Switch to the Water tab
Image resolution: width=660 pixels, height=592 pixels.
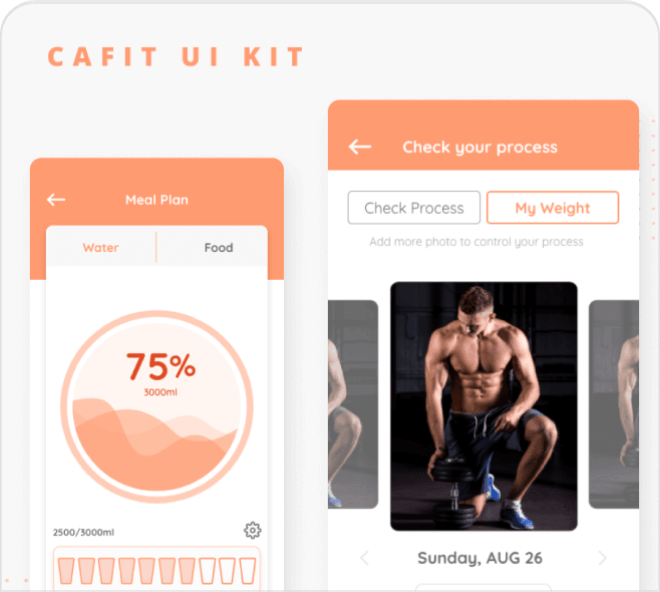click(101, 248)
